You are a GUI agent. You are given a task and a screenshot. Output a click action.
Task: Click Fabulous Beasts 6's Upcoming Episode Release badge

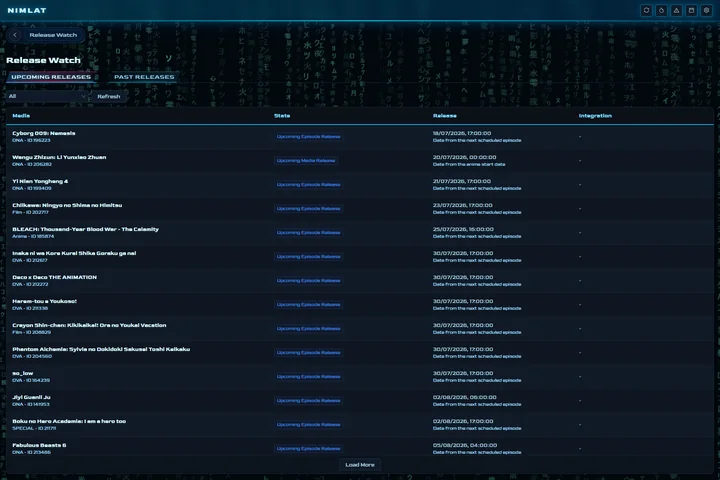(x=309, y=449)
